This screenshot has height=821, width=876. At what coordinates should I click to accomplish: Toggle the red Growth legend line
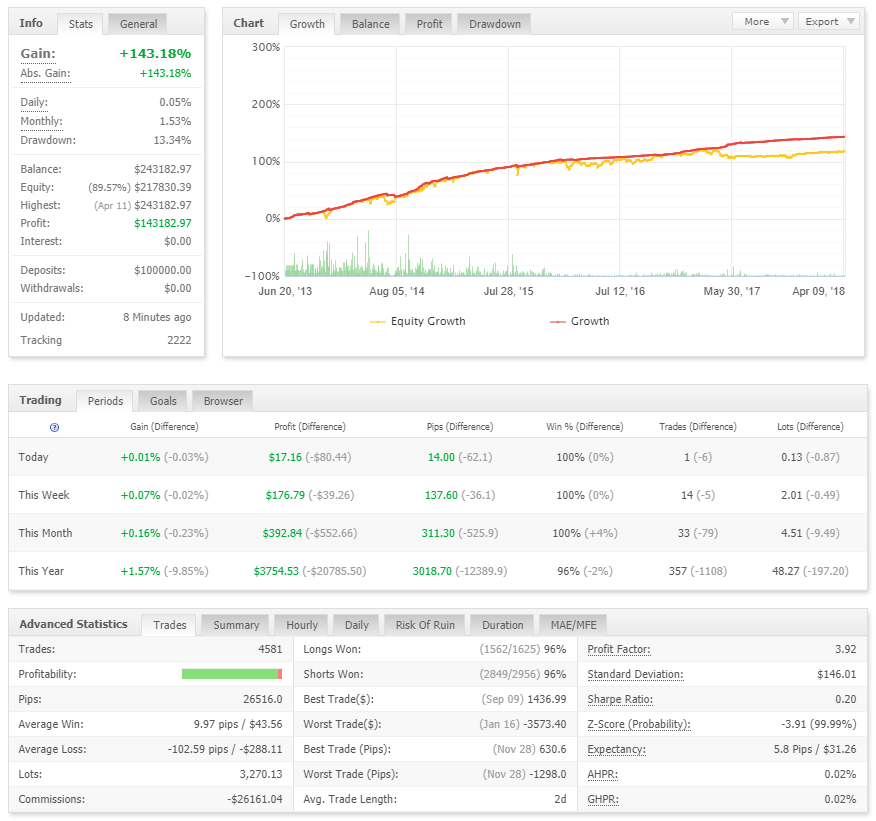point(579,321)
